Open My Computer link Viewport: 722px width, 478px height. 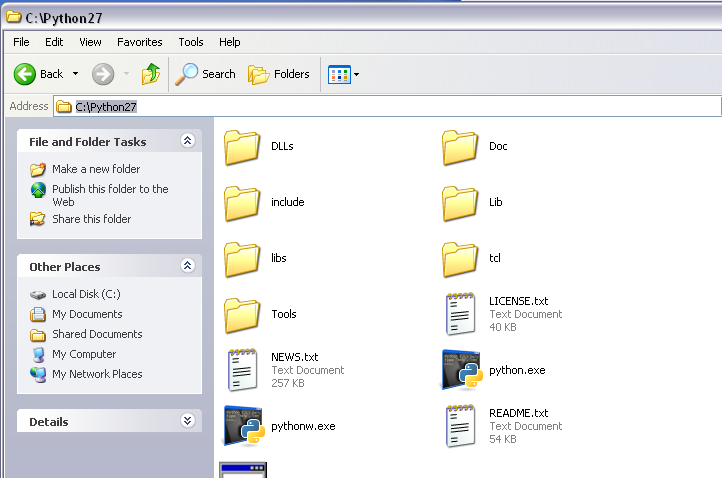(x=84, y=354)
